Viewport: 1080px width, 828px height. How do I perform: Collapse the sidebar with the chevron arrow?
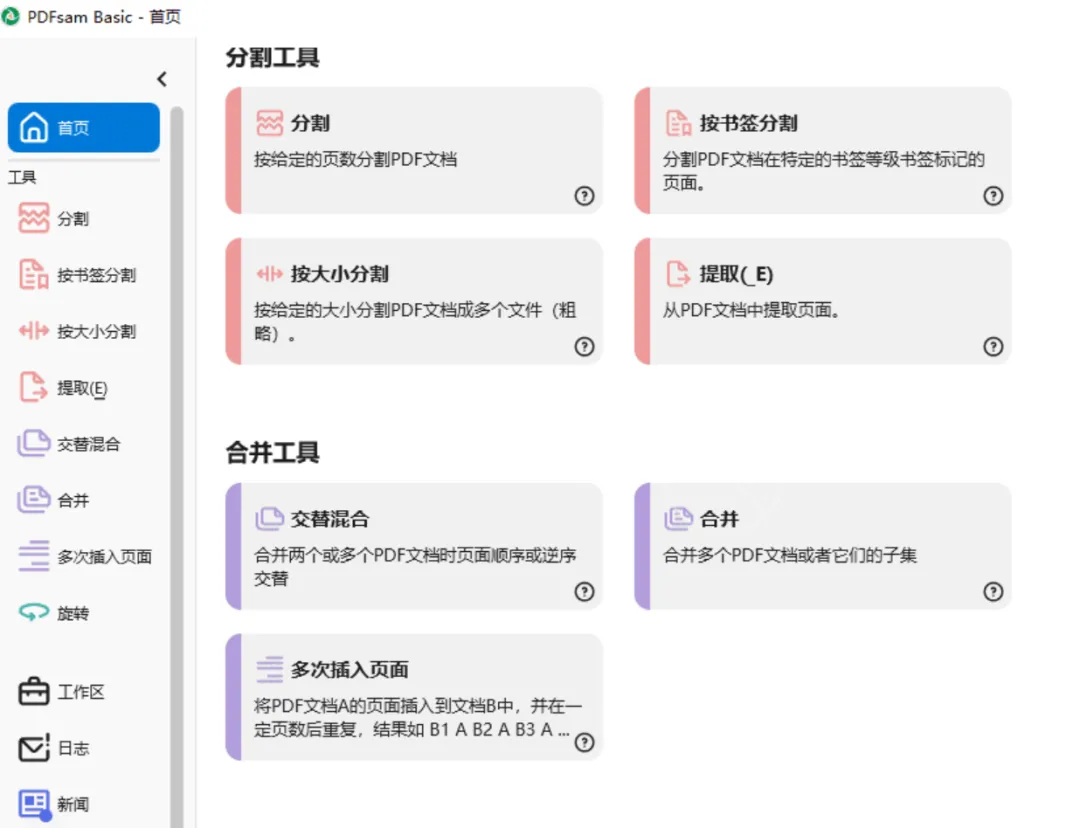[x=162, y=79]
